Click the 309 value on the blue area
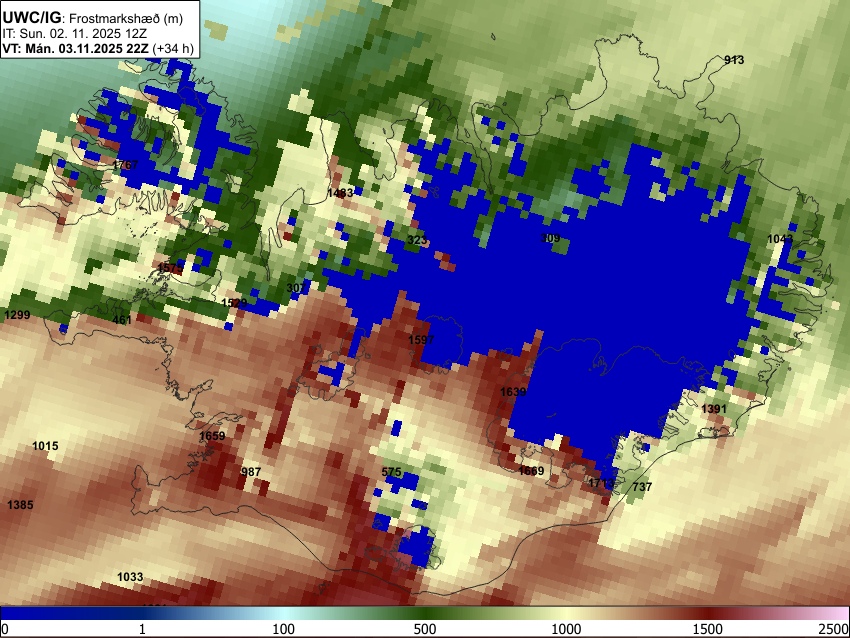The image size is (850, 638). click(x=550, y=237)
